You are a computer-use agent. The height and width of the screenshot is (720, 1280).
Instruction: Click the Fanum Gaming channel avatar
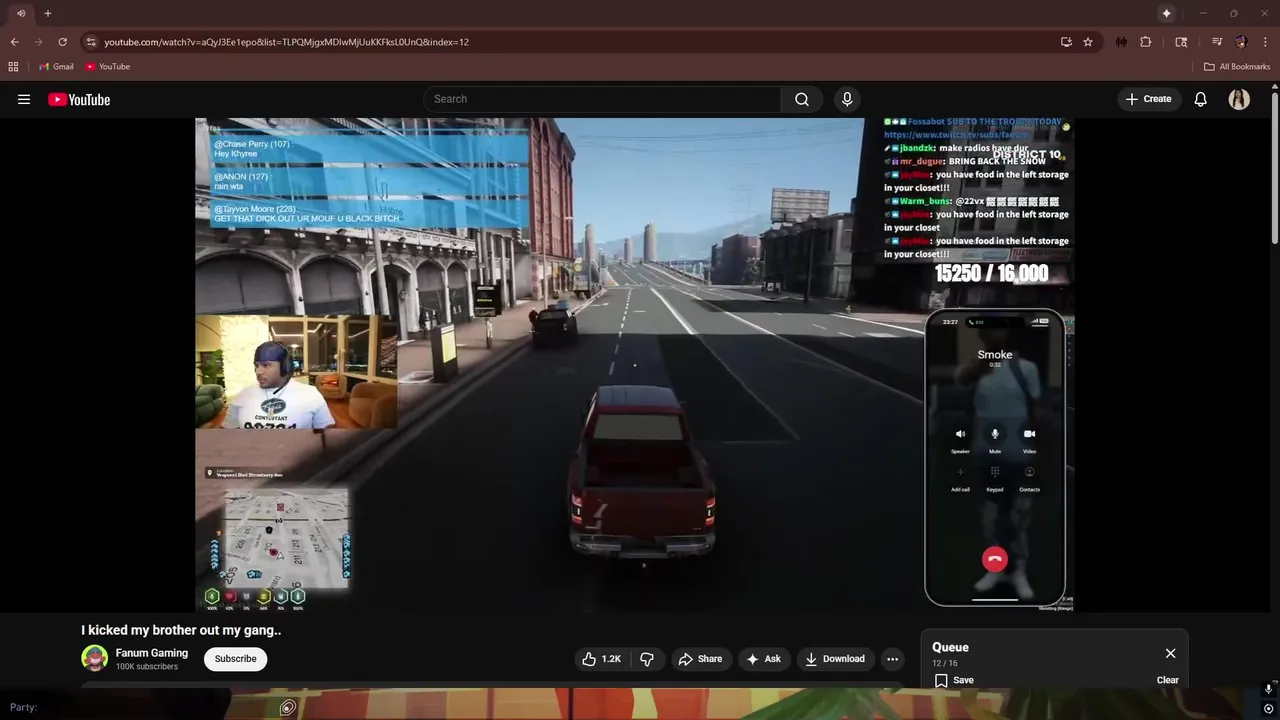[x=95, y=658]
